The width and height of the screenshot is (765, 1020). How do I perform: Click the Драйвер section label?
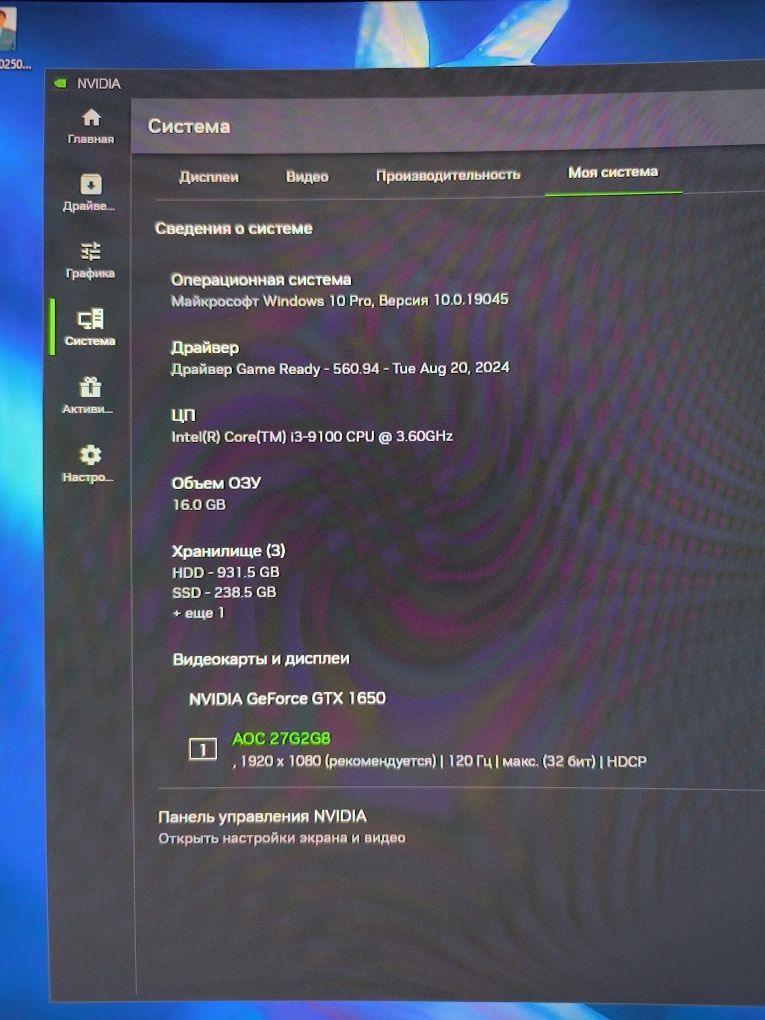[205, 348]
